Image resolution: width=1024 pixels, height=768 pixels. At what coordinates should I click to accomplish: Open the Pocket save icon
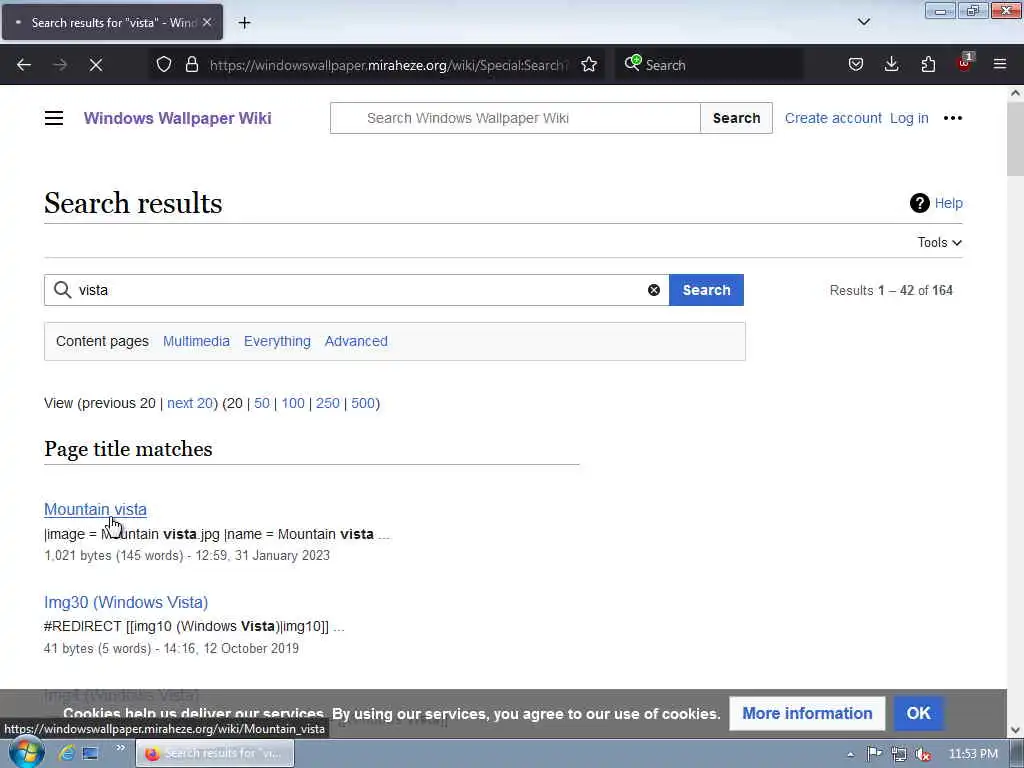tap(856, 65)
